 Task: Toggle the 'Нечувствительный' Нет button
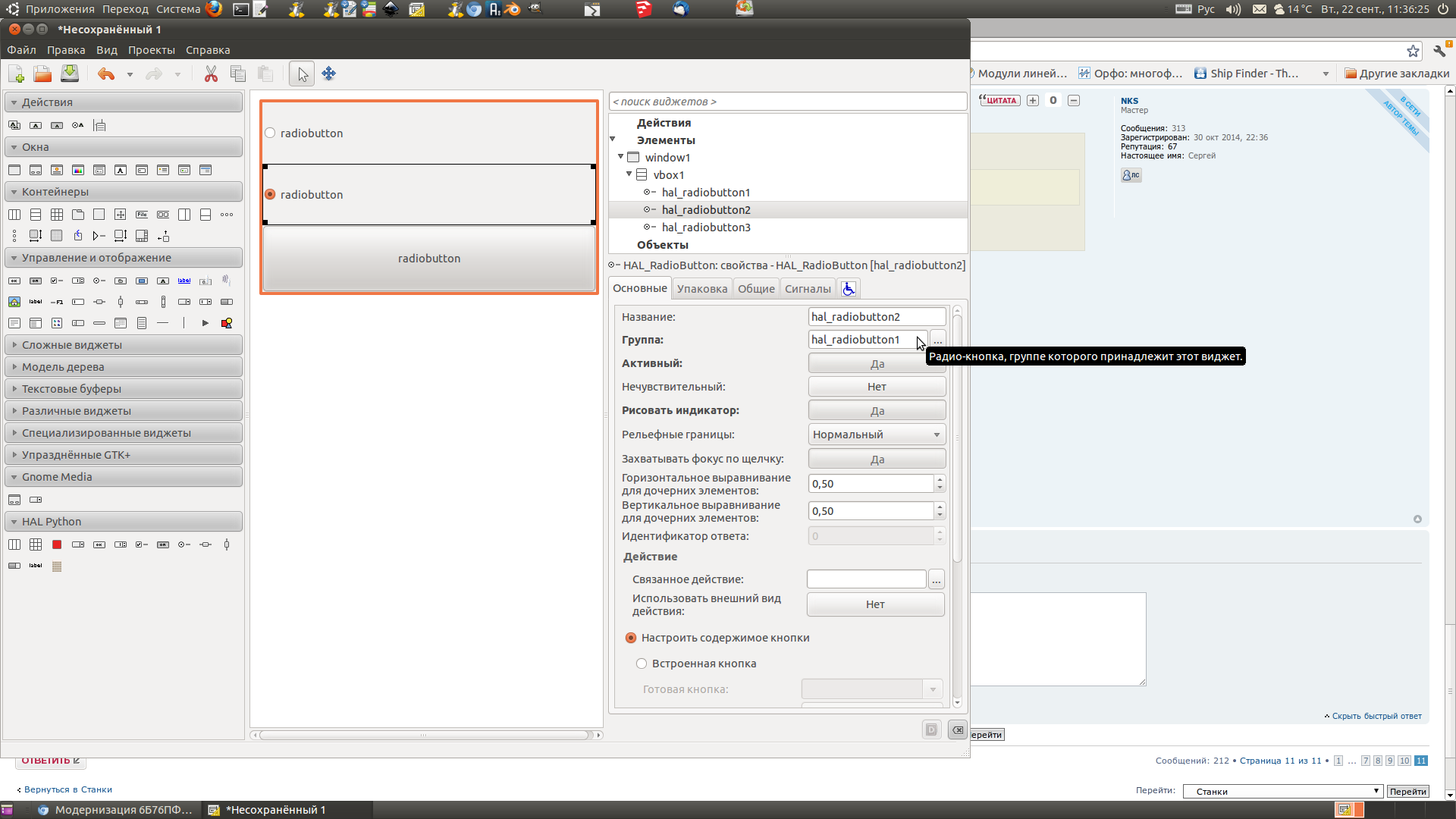coord(876,387)
